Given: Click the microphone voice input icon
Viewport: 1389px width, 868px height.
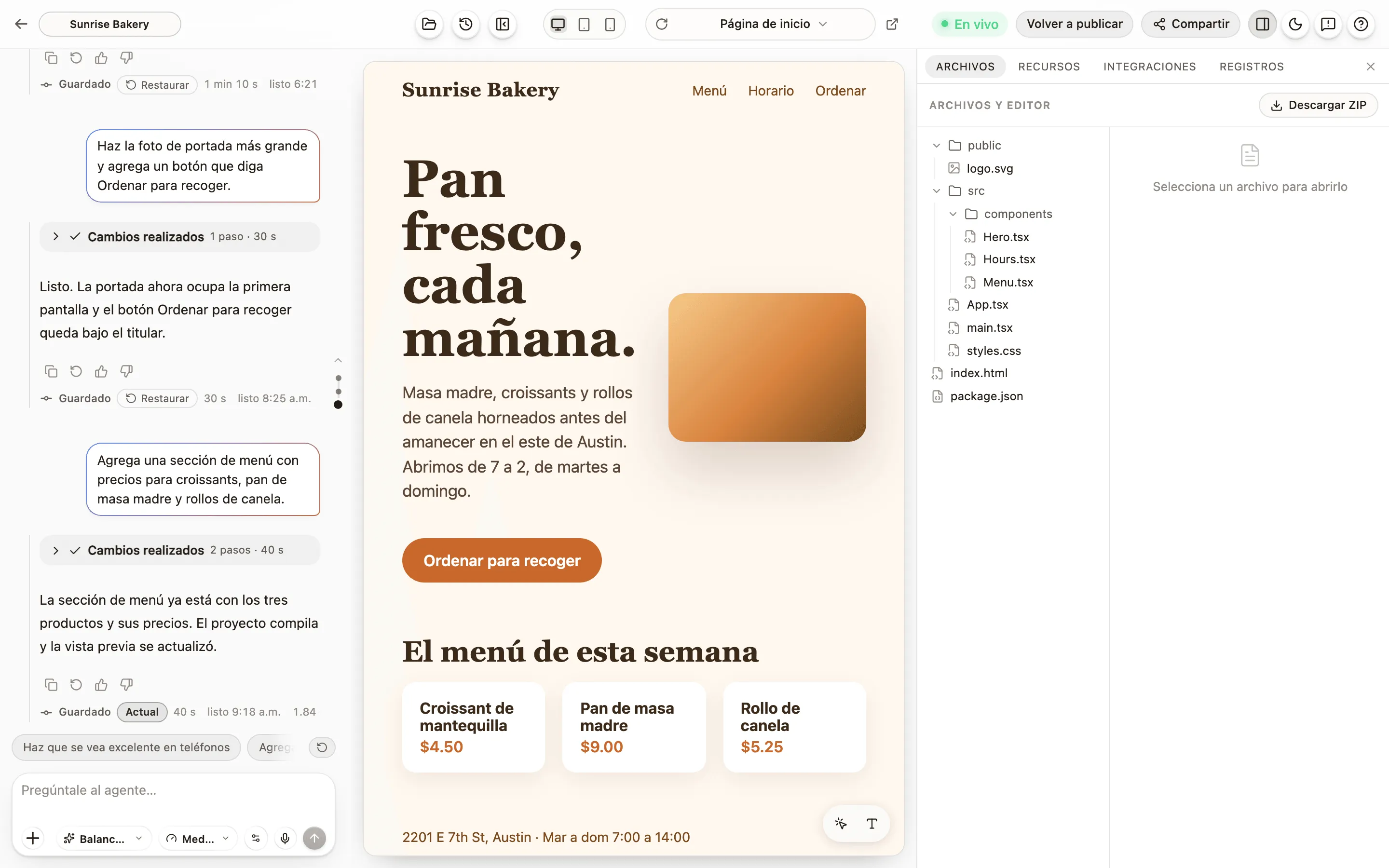Looking at the screenshot, I should [x=285, y=839].
